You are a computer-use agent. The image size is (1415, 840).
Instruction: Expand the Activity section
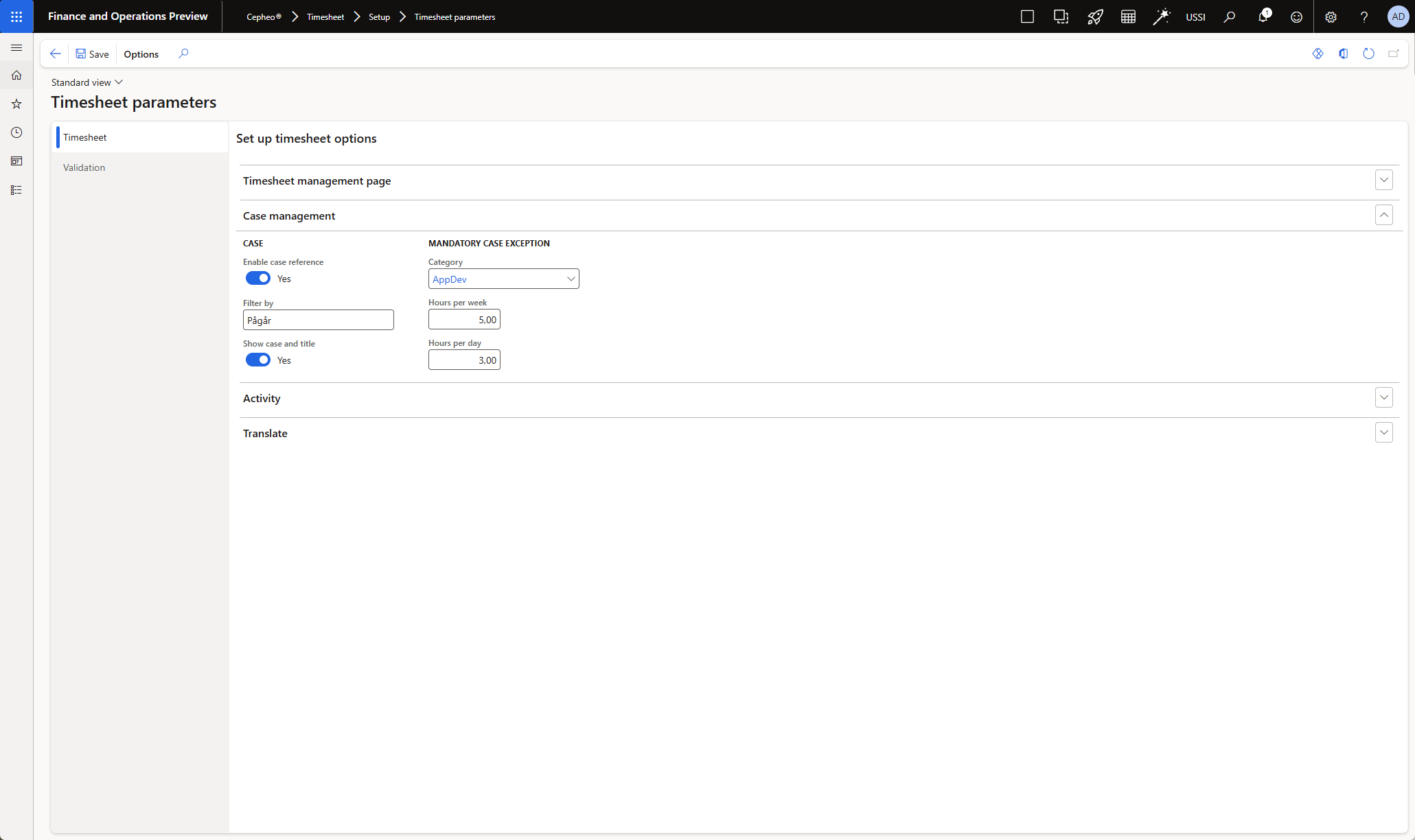1383,398
